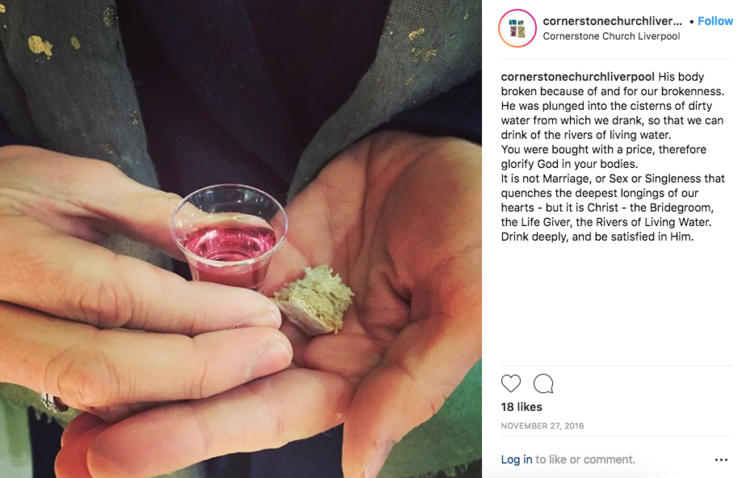Click the caption line 'You were bought with a price'

[x=603, y=150]
